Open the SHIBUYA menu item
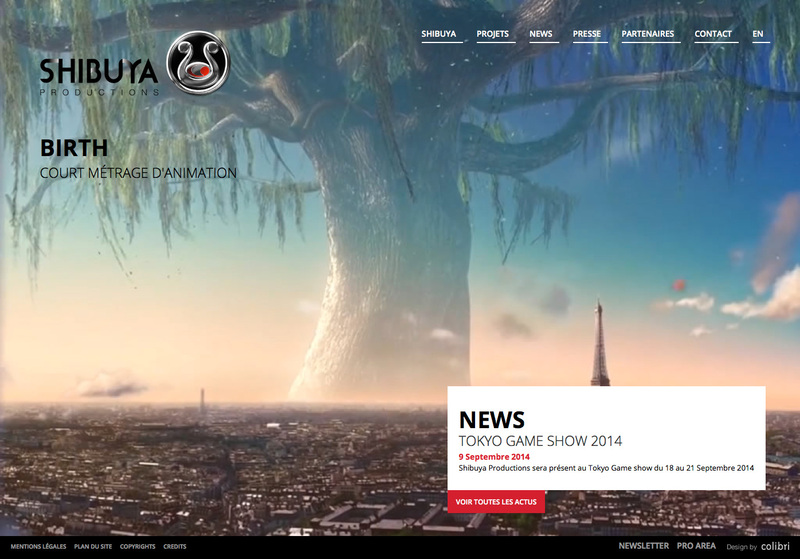 click(x=439, y=34)
